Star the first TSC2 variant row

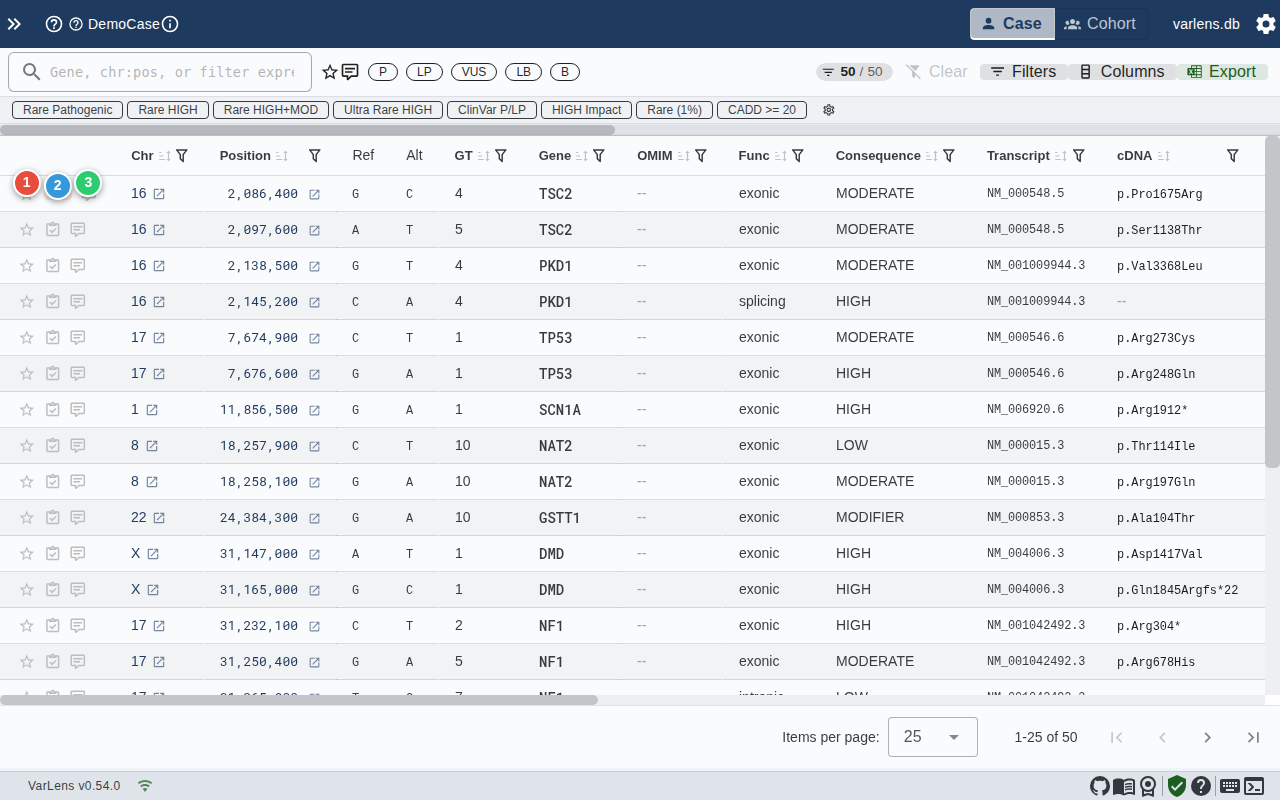click(26, 193)
